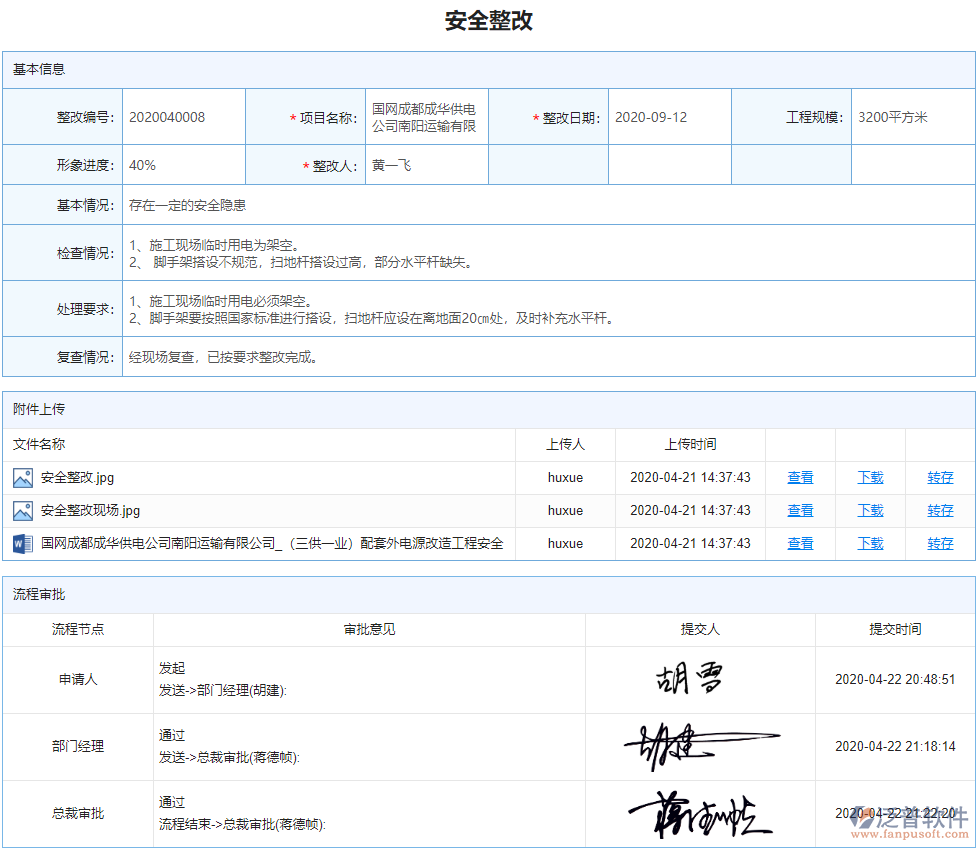Image resolution: width=979 pixels, height=850 pixels.
Task: Download the 安全整改现场.jpg attachment
Action: [x=869, y=510]
